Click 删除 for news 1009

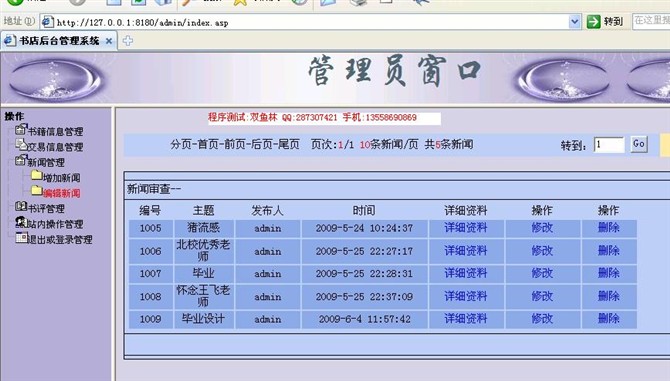(x=608, y=319)
